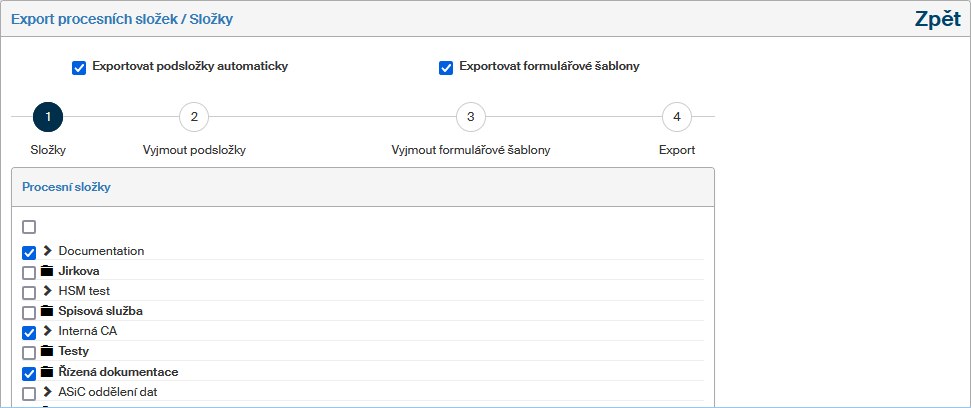This screenshot has width=971, height=408.
Task: Open the Vyjmout formulářové šablony step label
Action: click(471, 150)
